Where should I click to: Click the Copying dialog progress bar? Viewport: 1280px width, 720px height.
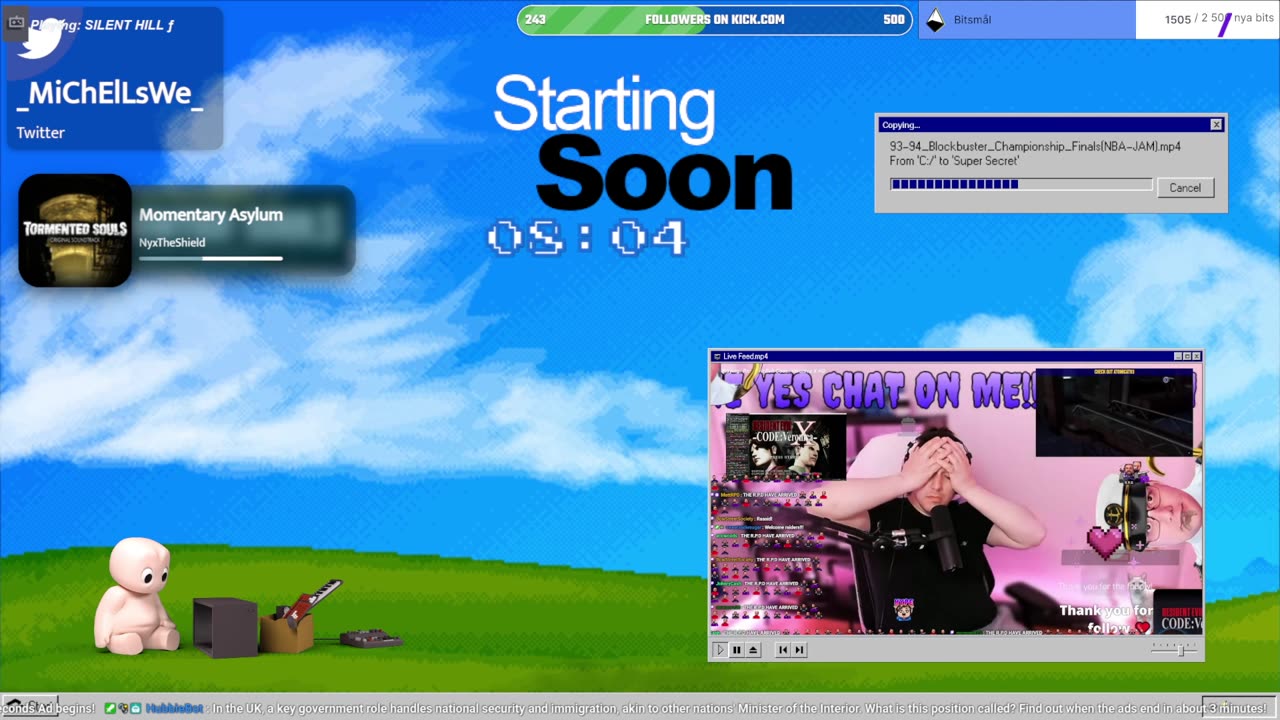pyautogui.click(x=1021, y=184)
